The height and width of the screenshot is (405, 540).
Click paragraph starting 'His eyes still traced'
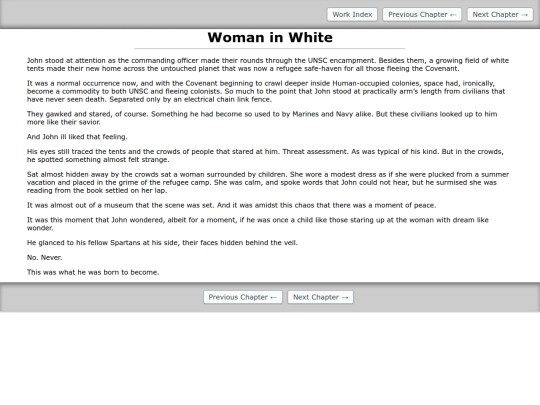[265, 156]
